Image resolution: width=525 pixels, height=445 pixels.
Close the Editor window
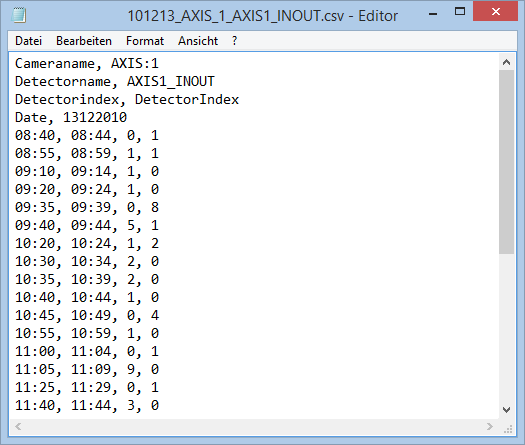(x=496, y=11)
